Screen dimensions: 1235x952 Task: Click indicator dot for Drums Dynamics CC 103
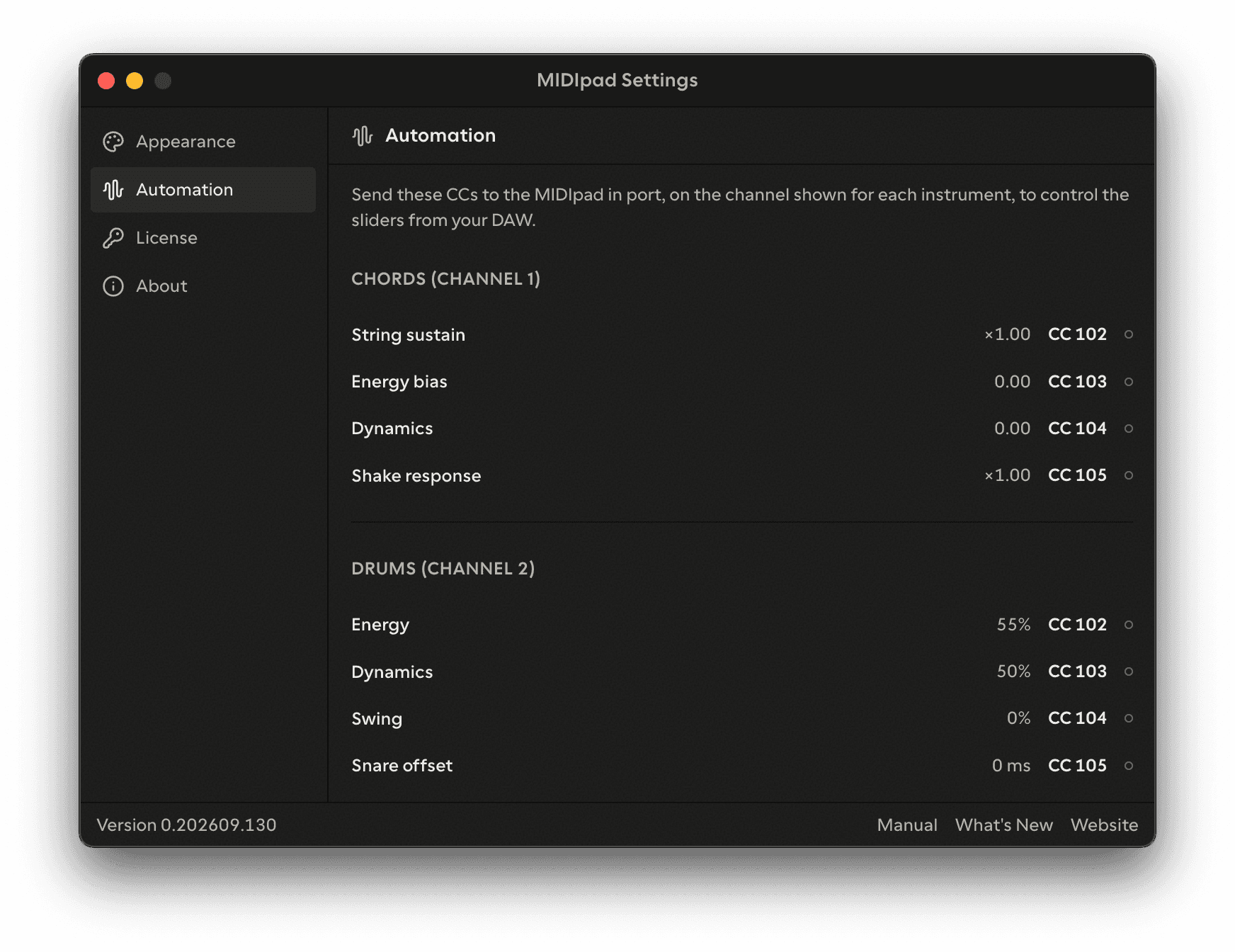click(1129, 671)
